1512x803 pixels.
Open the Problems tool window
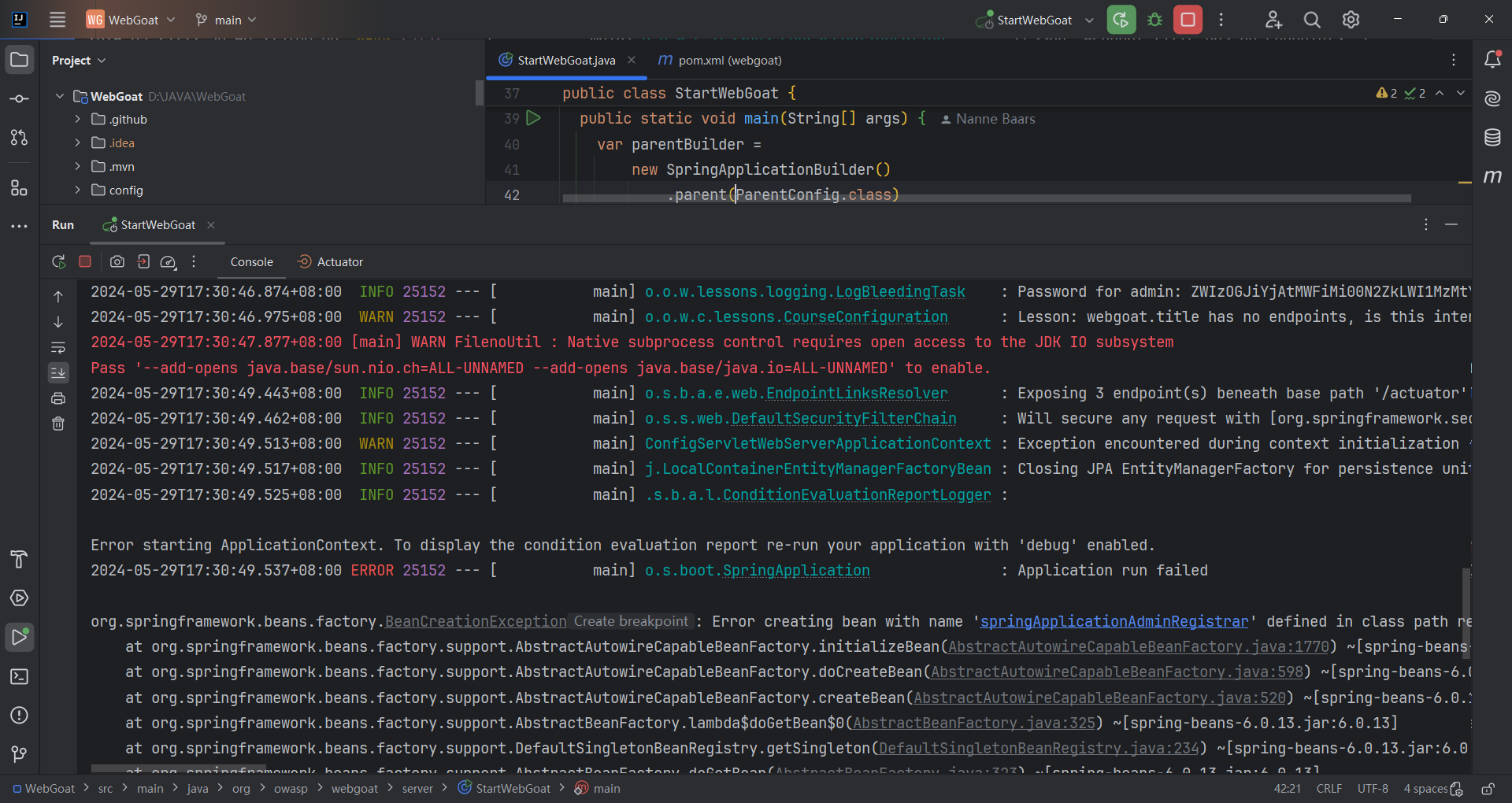[20, 715]
